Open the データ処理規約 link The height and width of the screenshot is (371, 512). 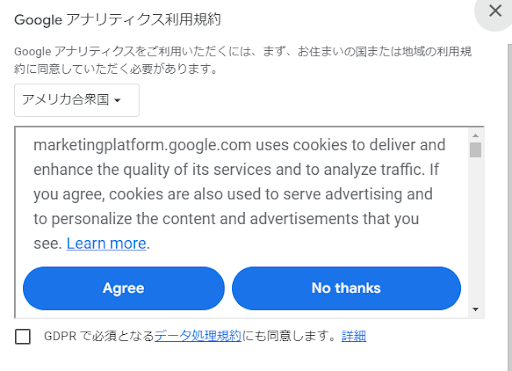tap(198, 336)
